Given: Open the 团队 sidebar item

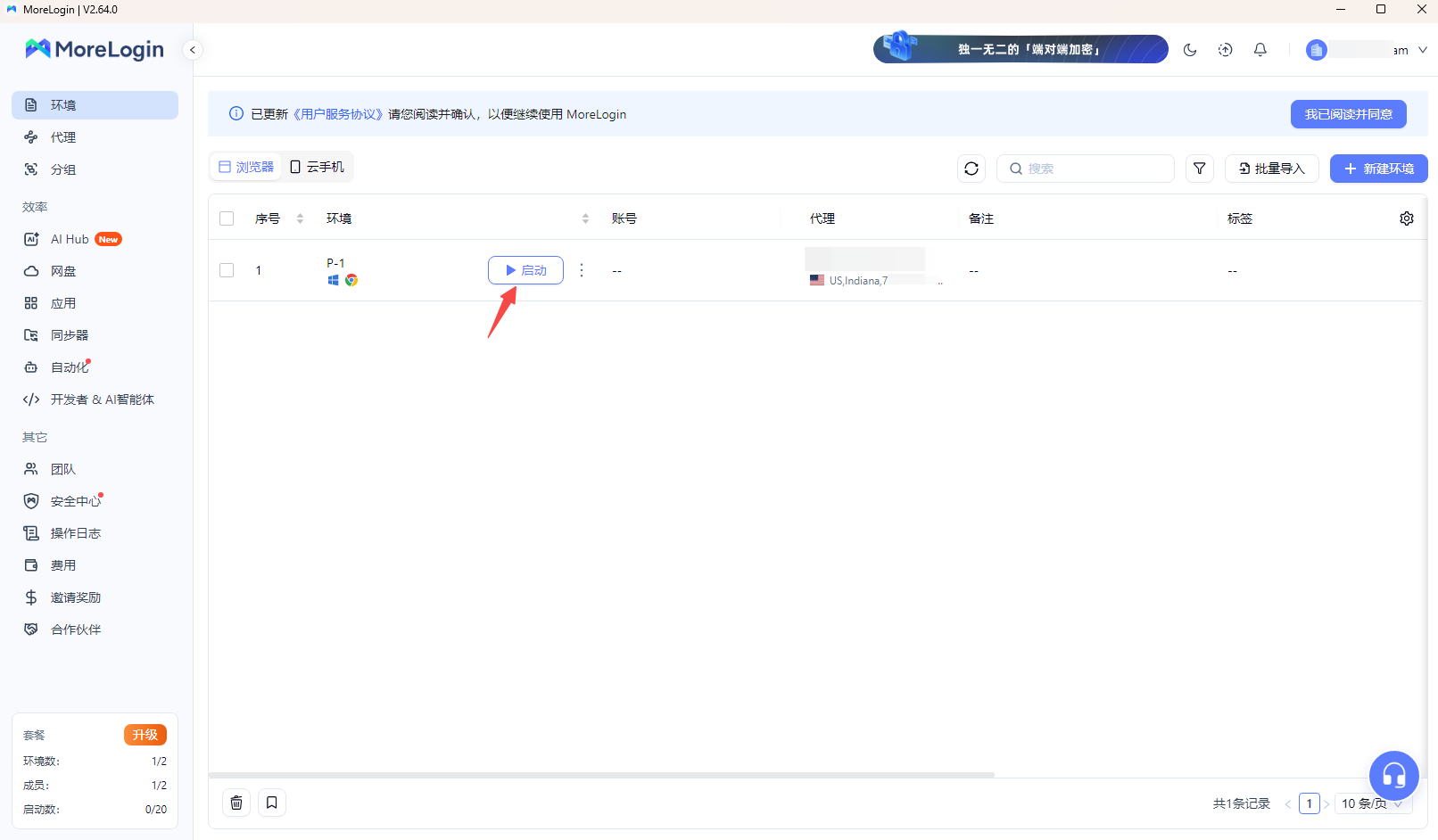Looking at the screenshot, I should pyautogui.click(x=95, y=469).
